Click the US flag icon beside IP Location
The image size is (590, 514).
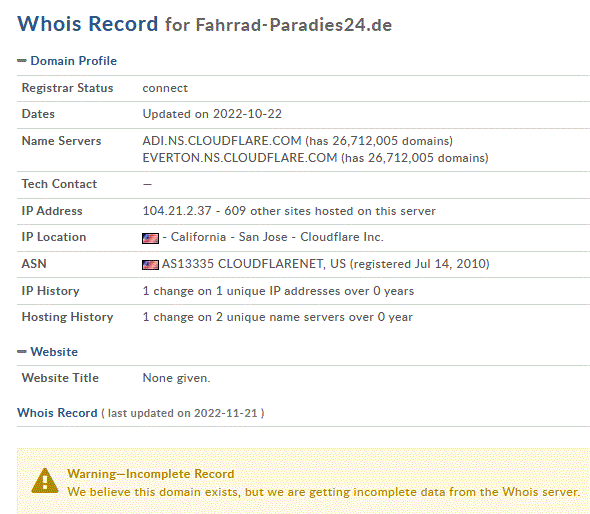click(150, 238)
